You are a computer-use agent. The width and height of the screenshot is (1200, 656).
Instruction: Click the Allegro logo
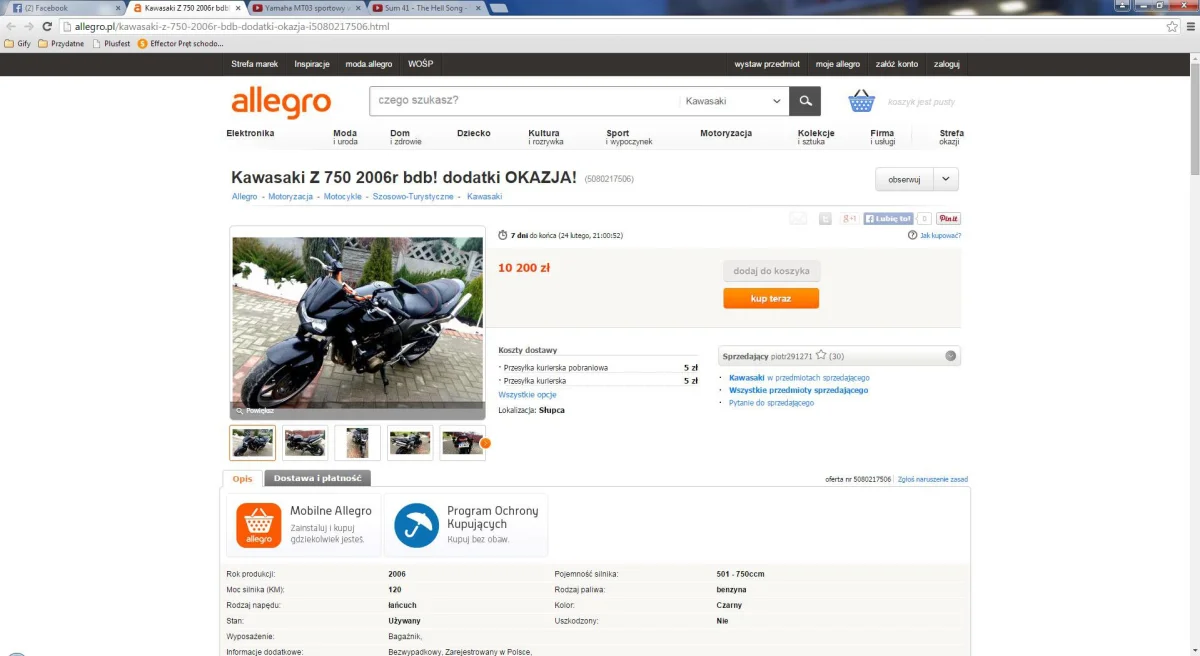click(281, 102)
